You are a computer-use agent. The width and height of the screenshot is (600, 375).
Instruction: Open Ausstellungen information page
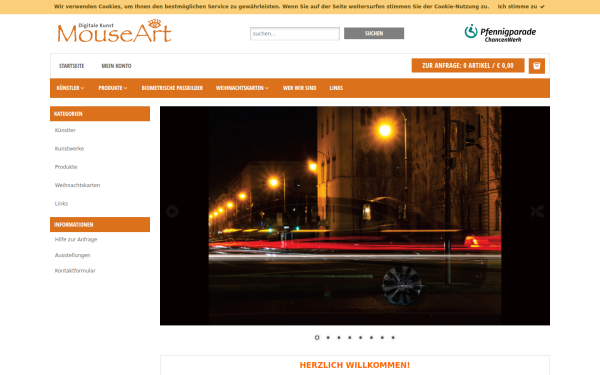pyautogui.click(x=72, y=255)
